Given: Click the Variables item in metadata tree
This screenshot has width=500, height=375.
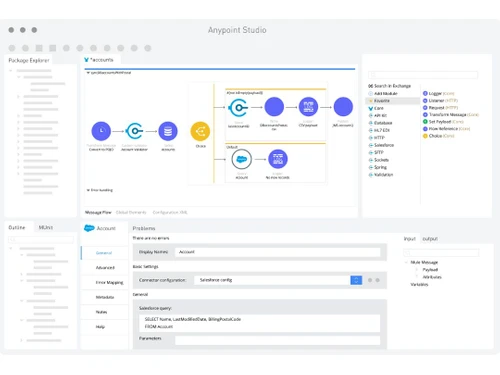Looking at the screenshot, I should pos(419,284).
